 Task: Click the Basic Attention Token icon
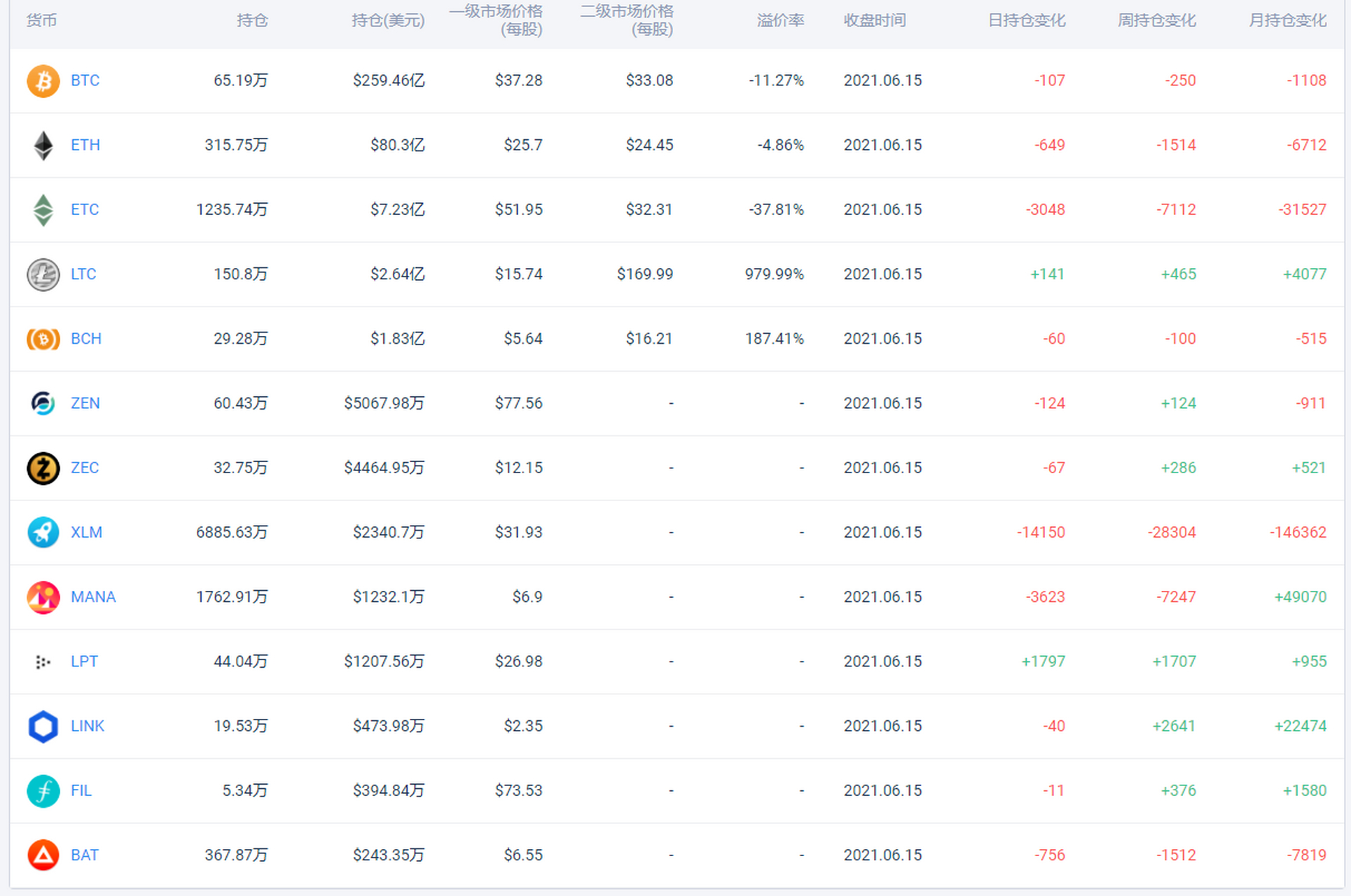43,855
